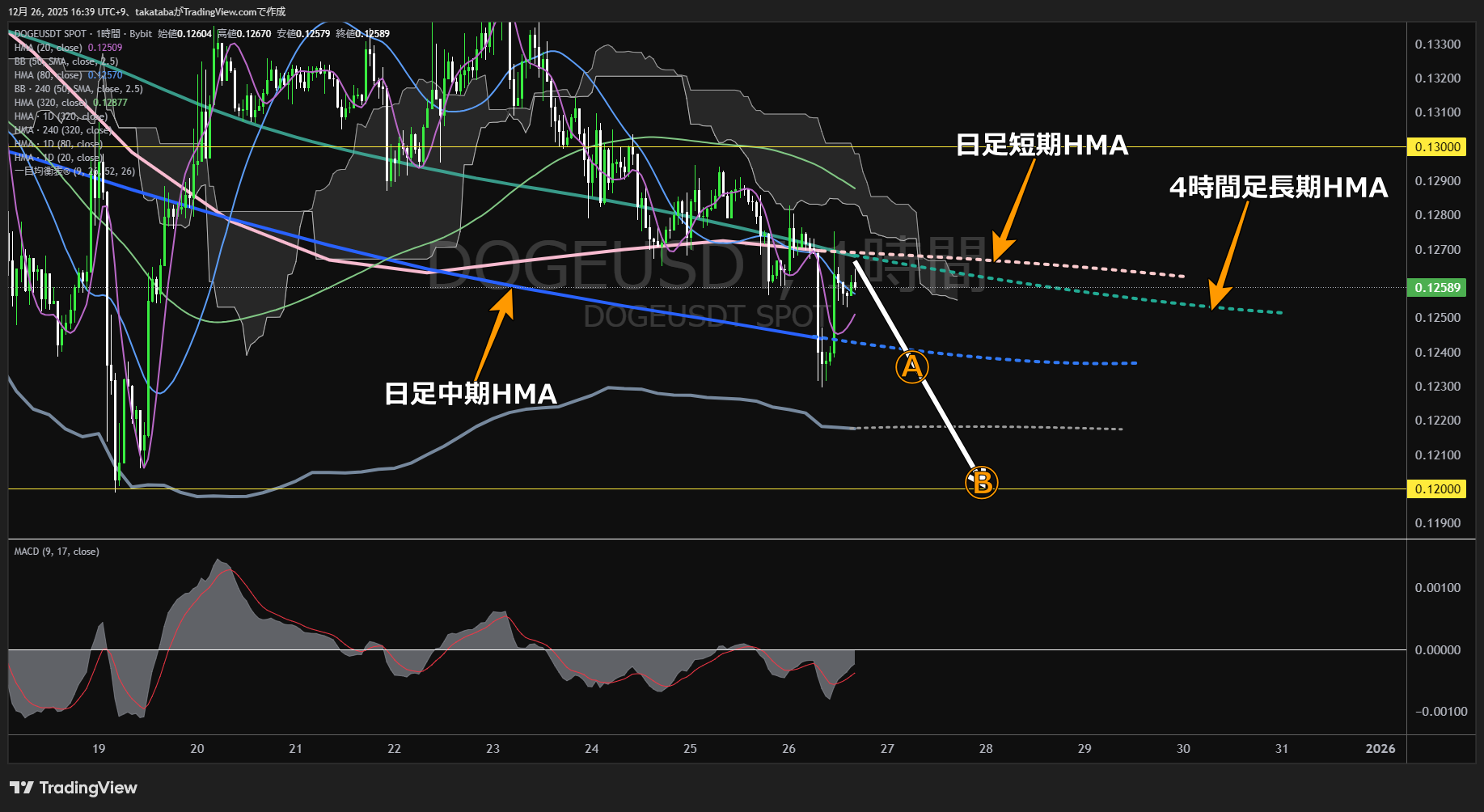
Task: Click the chart creation timestamp header text
Action: click(x=147, y=12)
